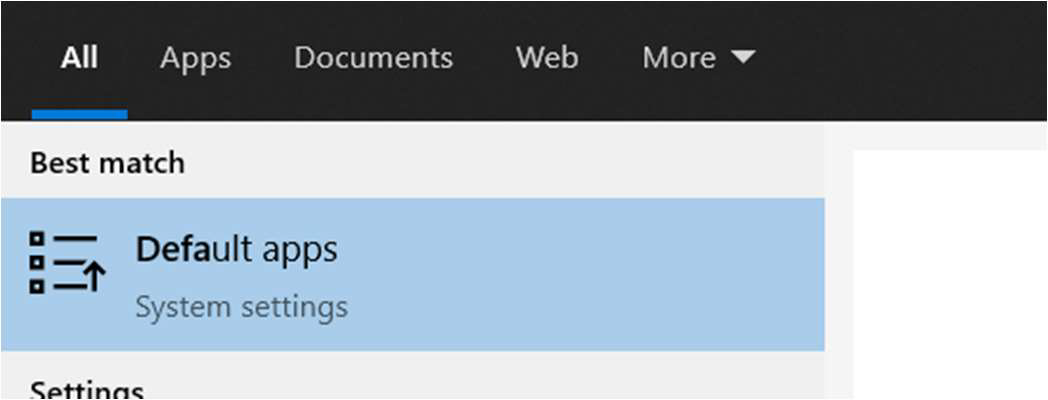Select the All tab
The width and height of the screenshot is (1048, 400).
pos(79,58)
